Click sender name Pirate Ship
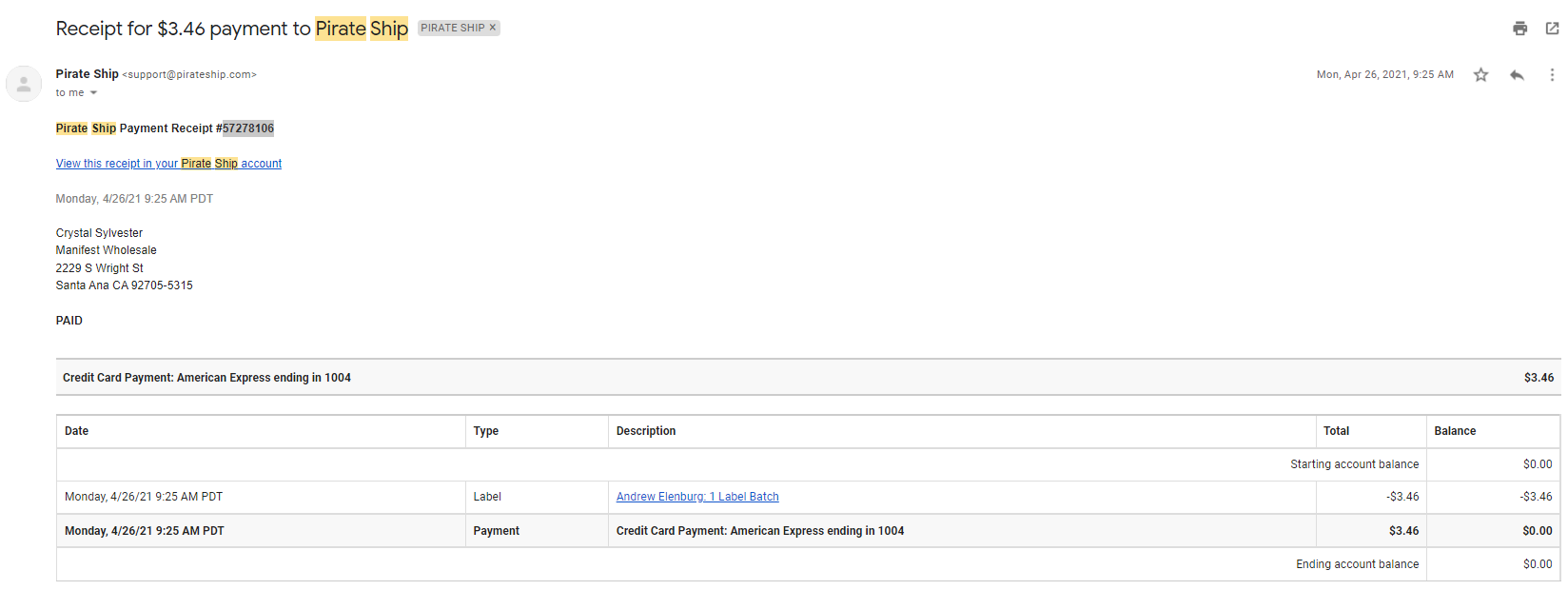The height and width of the screenshot is (590, 1568). tap(87, 74)
